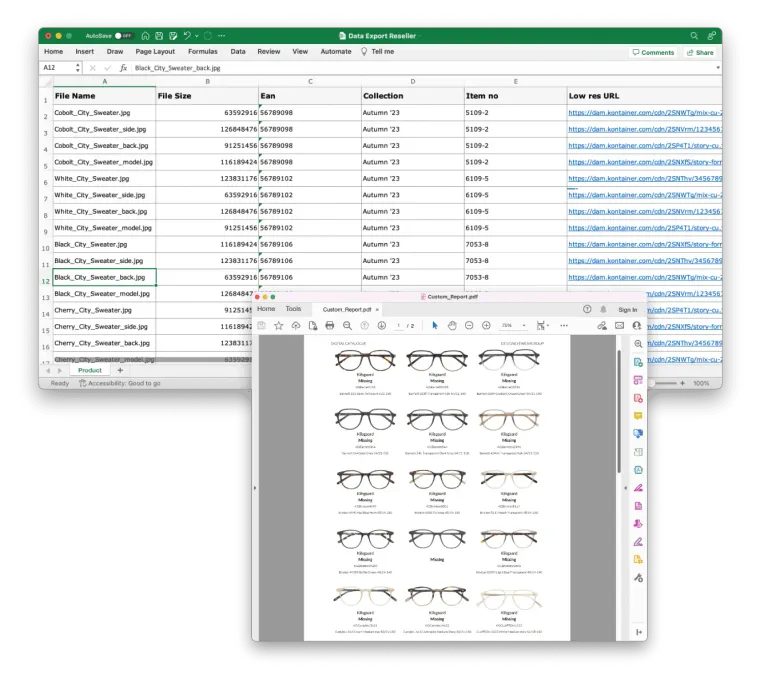Click Sign In in the PDF viewer
Screen dimensions: 768x686
click(x=627, y=310)
